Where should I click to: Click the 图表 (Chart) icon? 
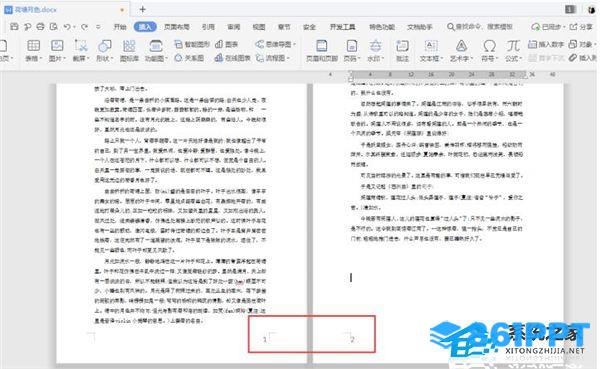coord(227,44)
